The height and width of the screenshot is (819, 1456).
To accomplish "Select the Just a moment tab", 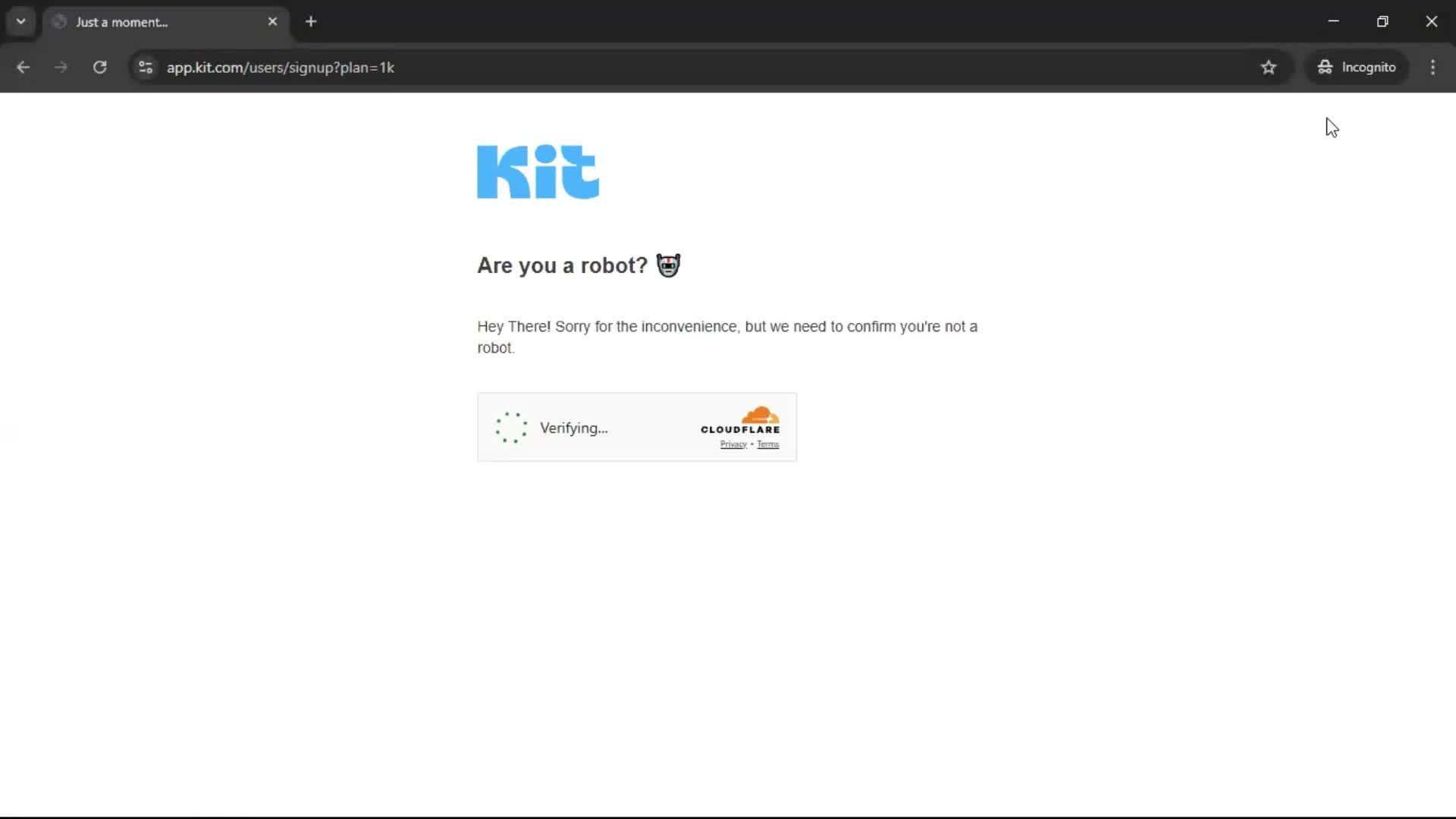I will 152,22.
